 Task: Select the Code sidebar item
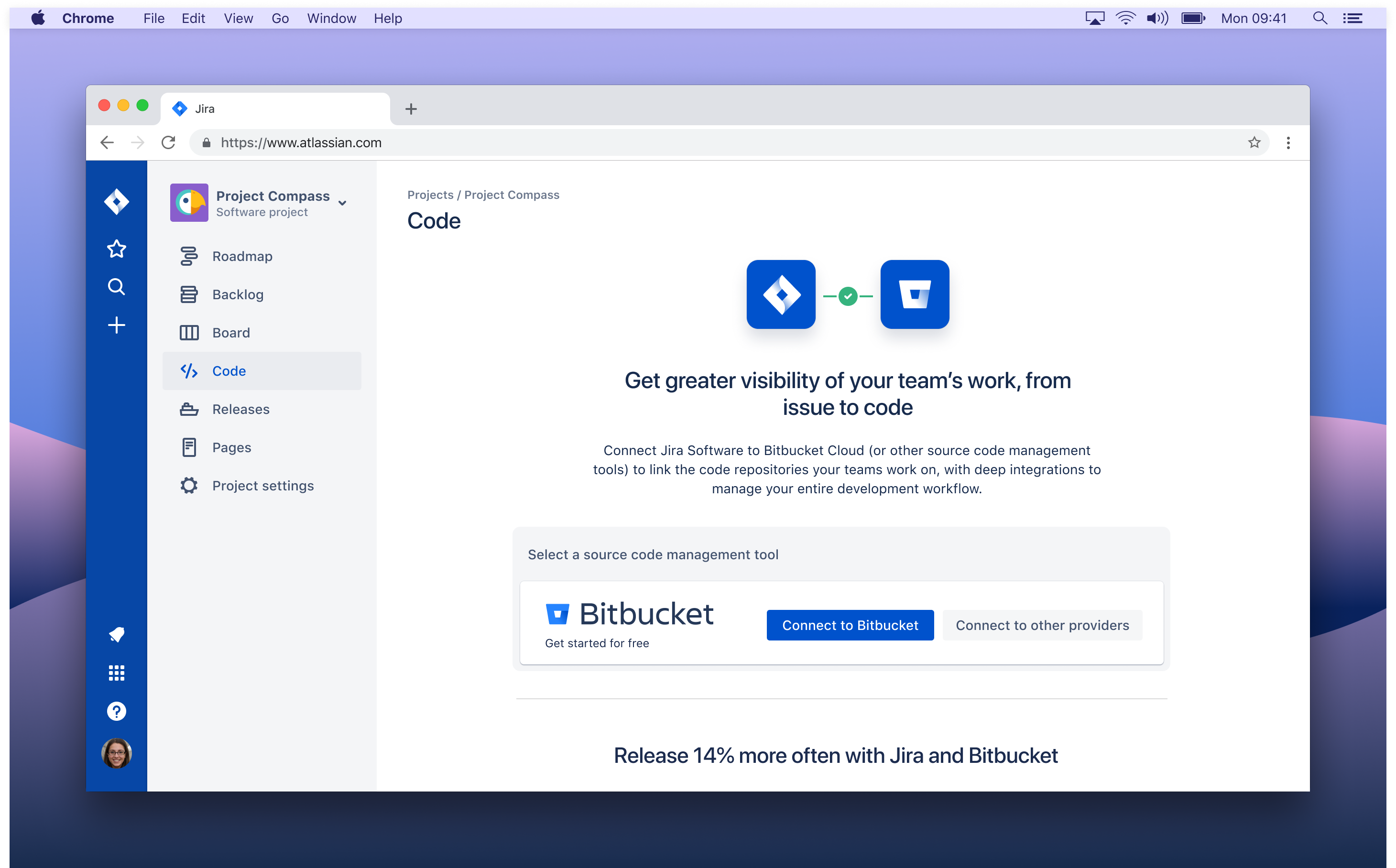(x=262, y=371)
